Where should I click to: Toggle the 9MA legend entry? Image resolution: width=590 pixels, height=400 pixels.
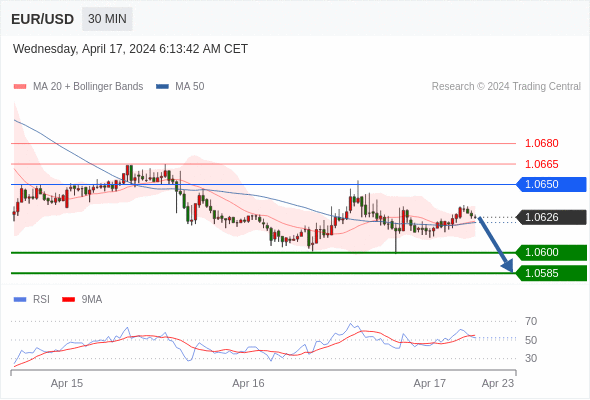tap(82, 300)
